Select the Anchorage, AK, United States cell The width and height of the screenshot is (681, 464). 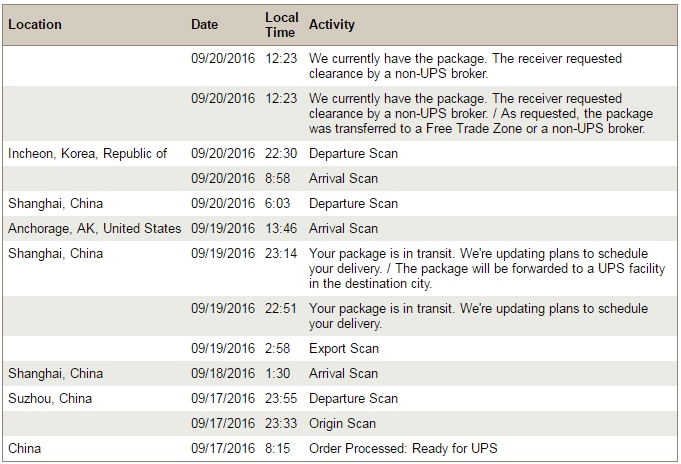tap(94, 229)
